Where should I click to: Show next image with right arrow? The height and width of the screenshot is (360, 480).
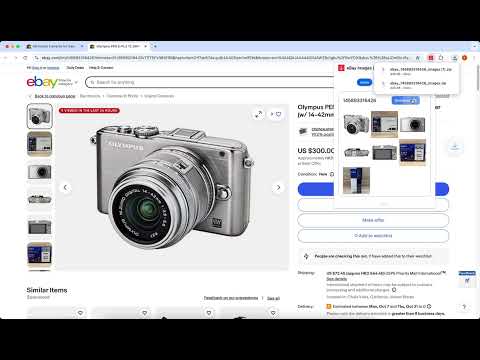point(278,187)
